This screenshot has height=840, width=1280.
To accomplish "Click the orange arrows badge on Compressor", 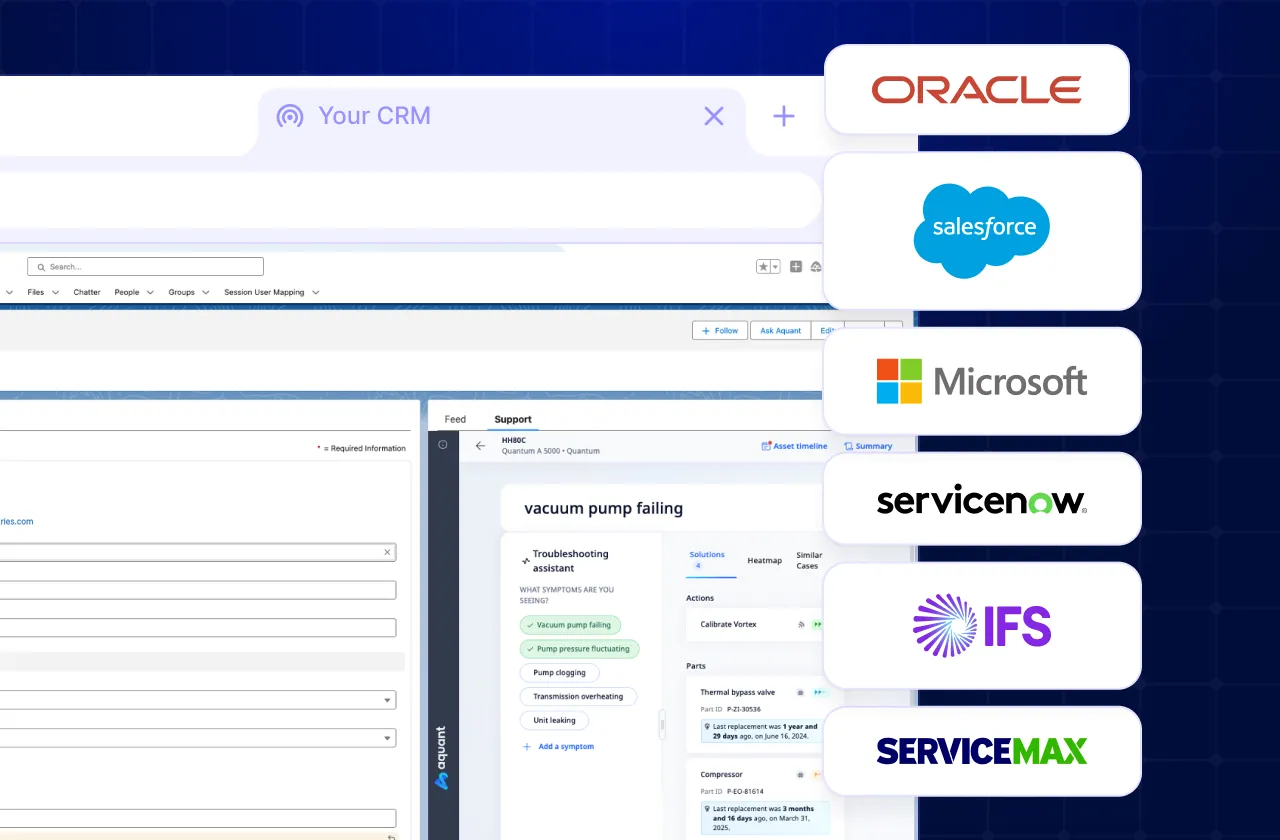I will [x=817, y=774].
